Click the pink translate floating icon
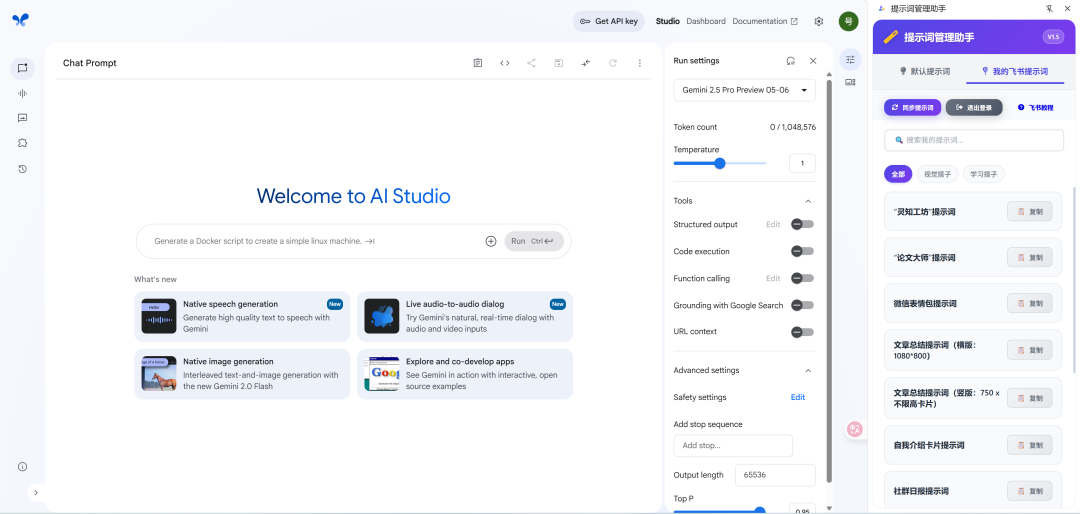The height and width of the screenshot is (514, 1080). pyautogui.click(x=855, y=429)
